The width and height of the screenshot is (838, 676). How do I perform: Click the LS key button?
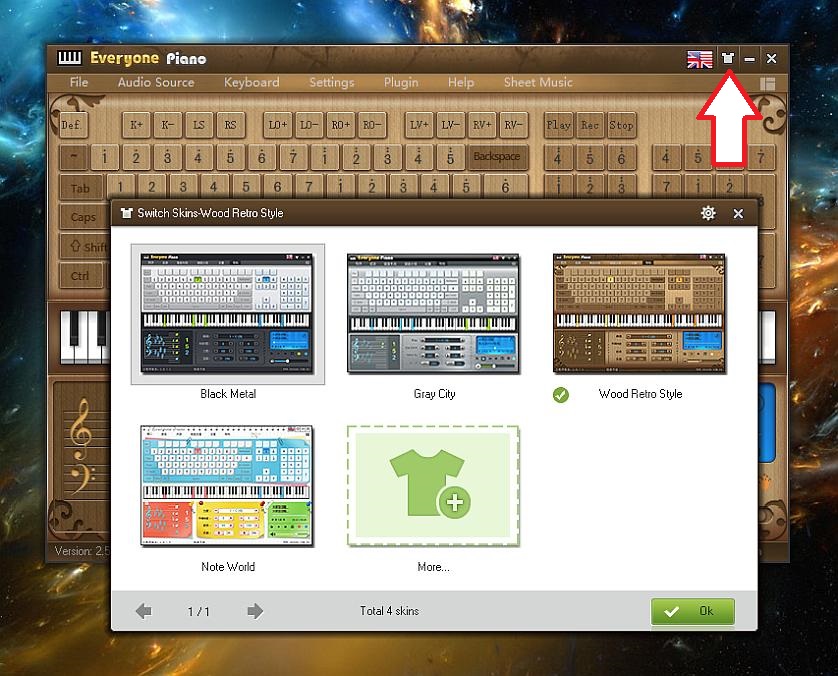(199, 125)
